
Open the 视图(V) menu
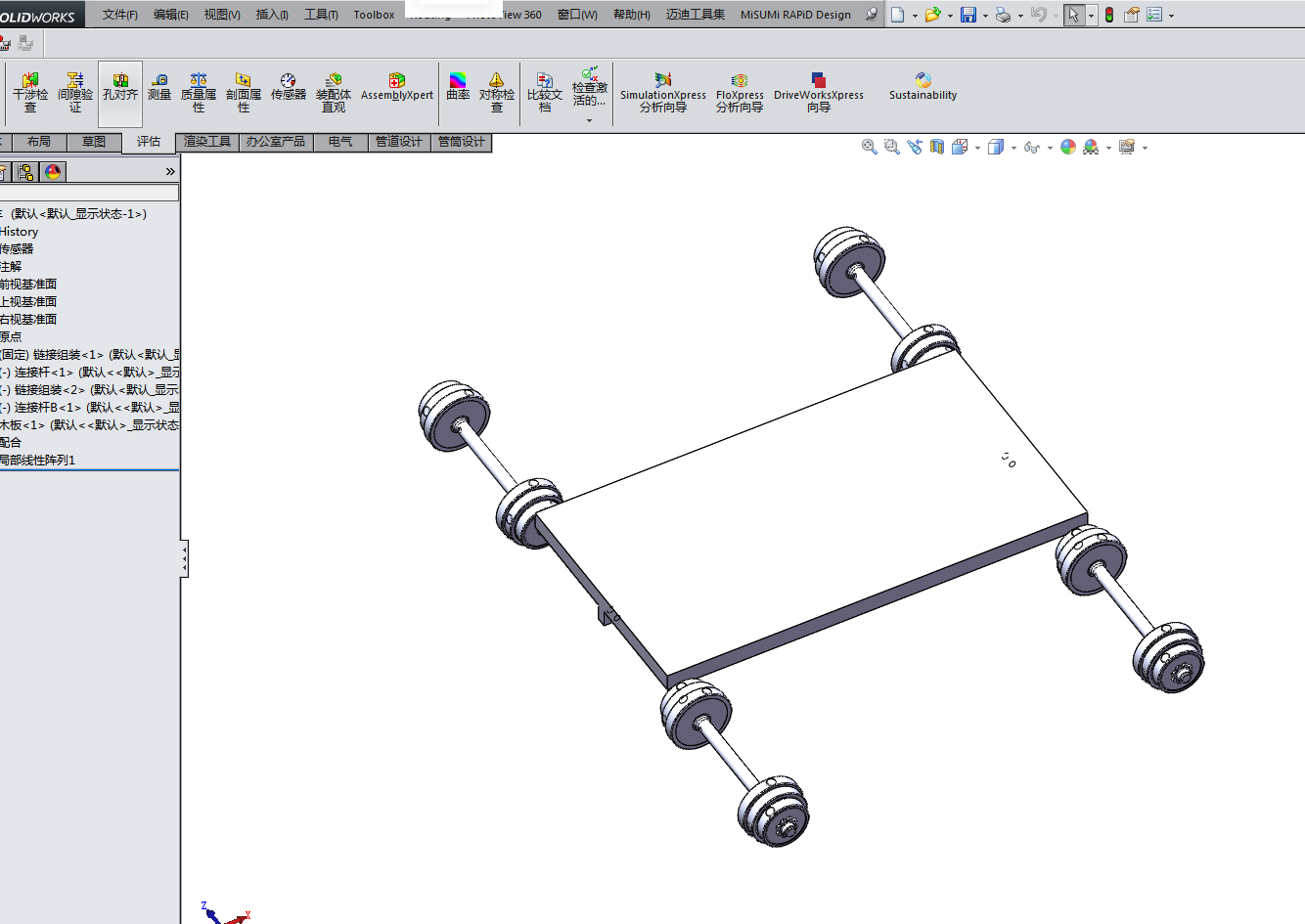coord(222,15)
